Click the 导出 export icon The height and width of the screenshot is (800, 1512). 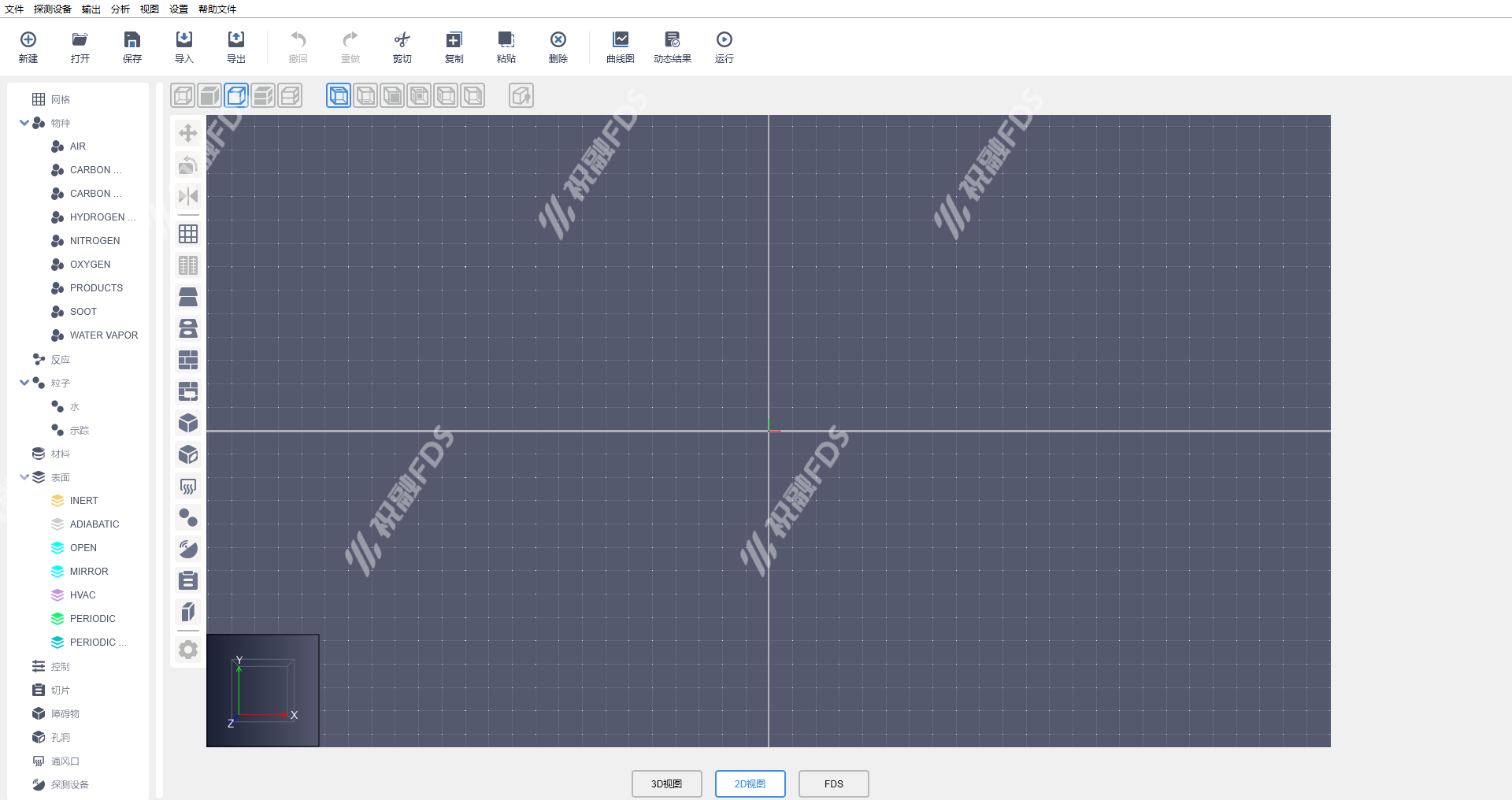point(236,47)
